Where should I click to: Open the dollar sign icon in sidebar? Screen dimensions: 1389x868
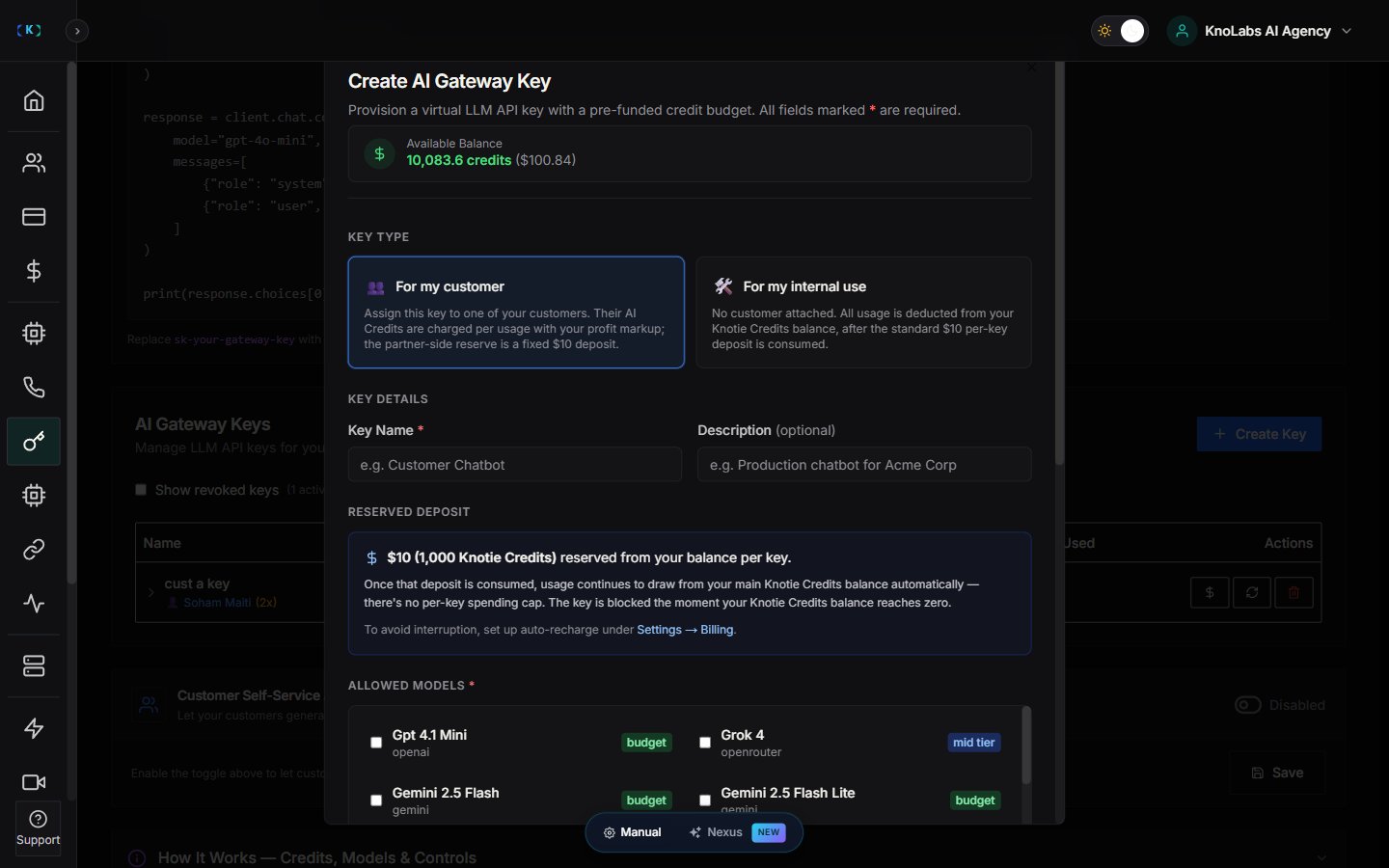(34, 271)
